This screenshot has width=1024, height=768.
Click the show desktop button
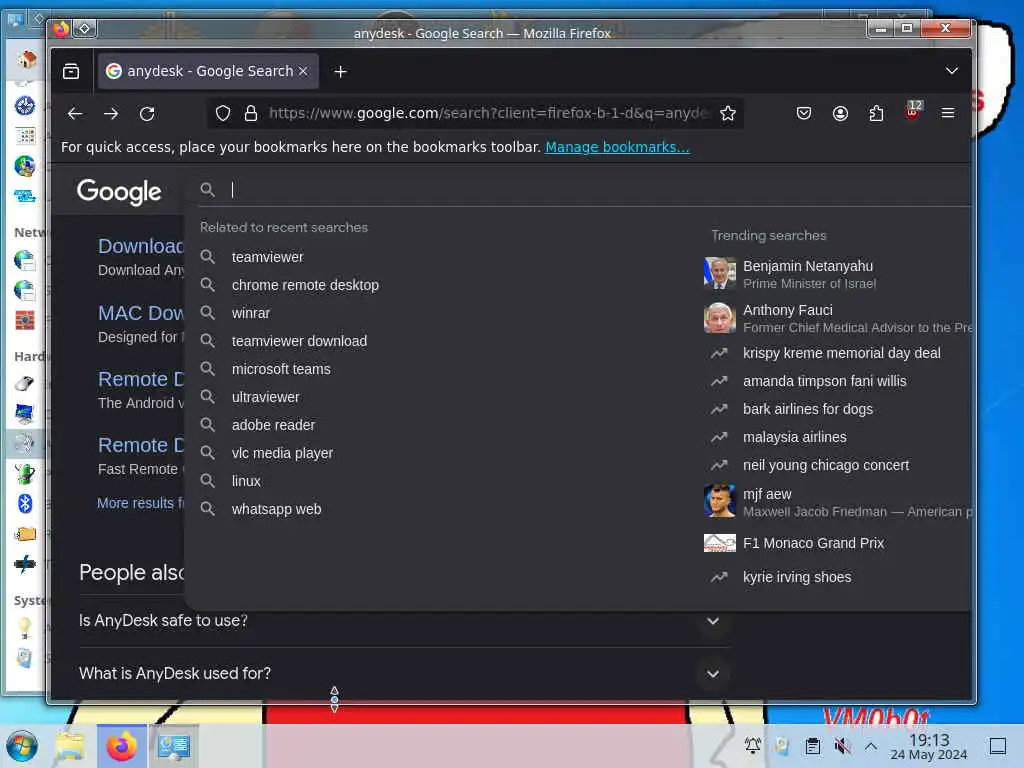coord(998,746)
